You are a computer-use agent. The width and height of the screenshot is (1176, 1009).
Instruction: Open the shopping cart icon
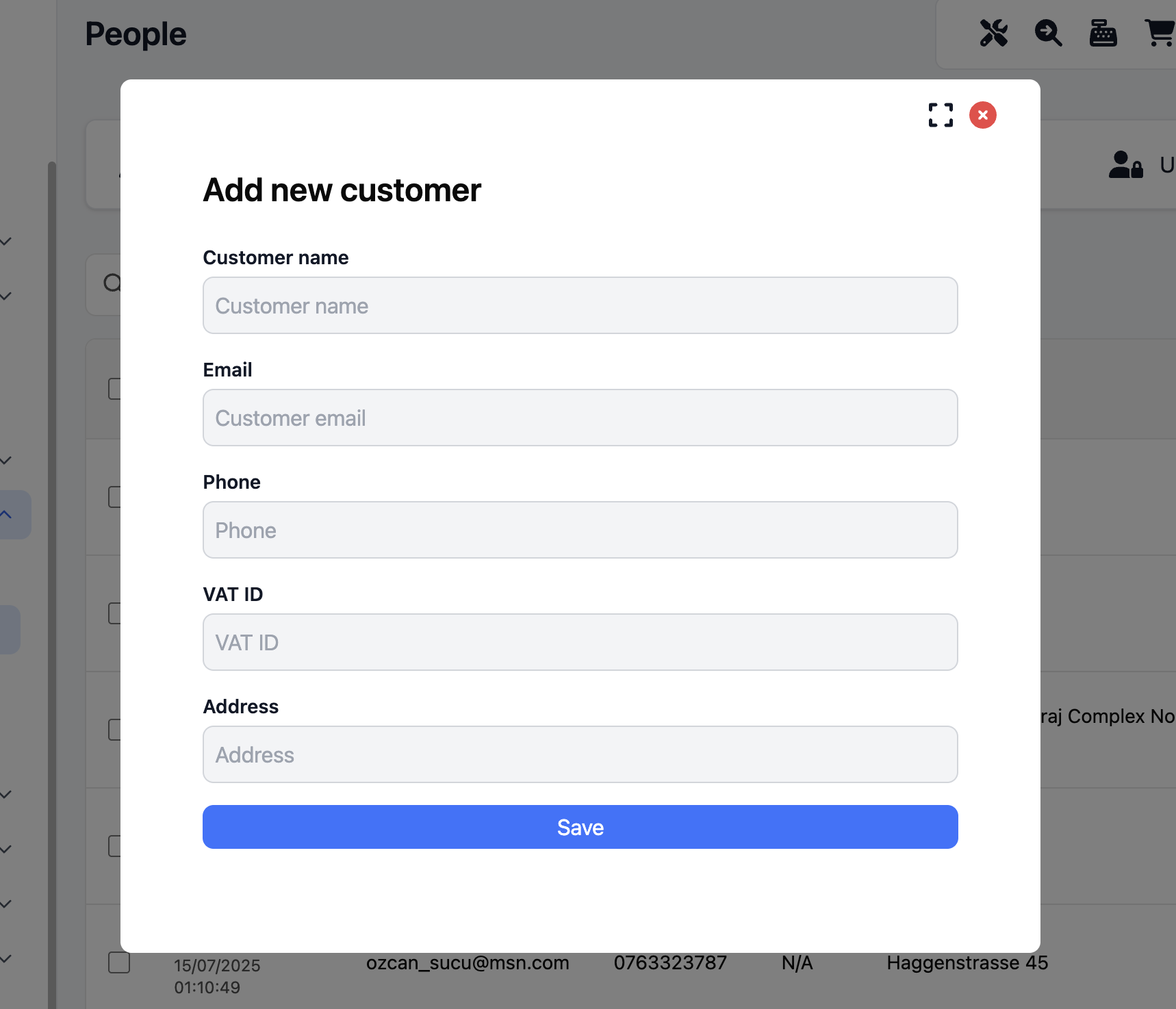tap(1159, 33)
